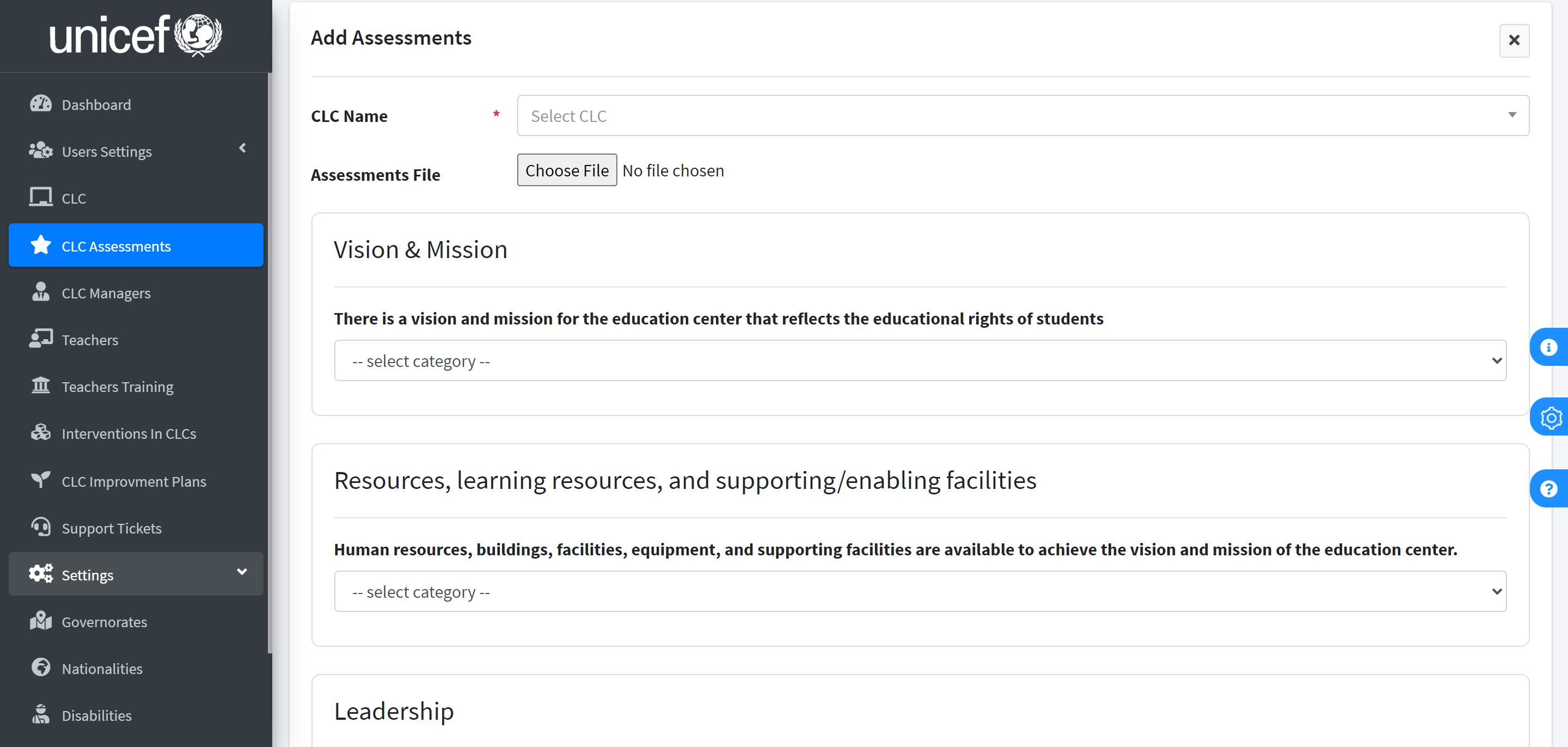This screenshot has width=1568, height=747.
Task: Click the Add Assessments title
Action: pos(391,38)
